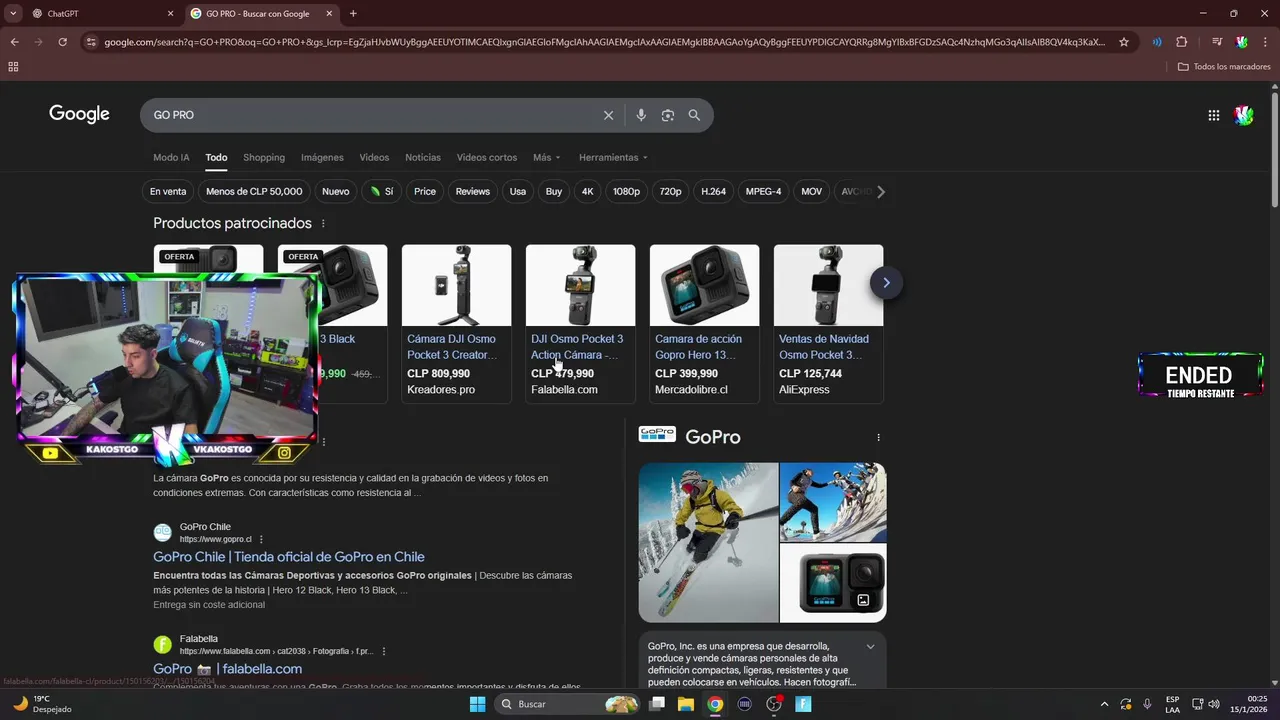This screenshot has width=1280, height=720.
Task: Toggle the Price filter chip
Action: (425, 191)
